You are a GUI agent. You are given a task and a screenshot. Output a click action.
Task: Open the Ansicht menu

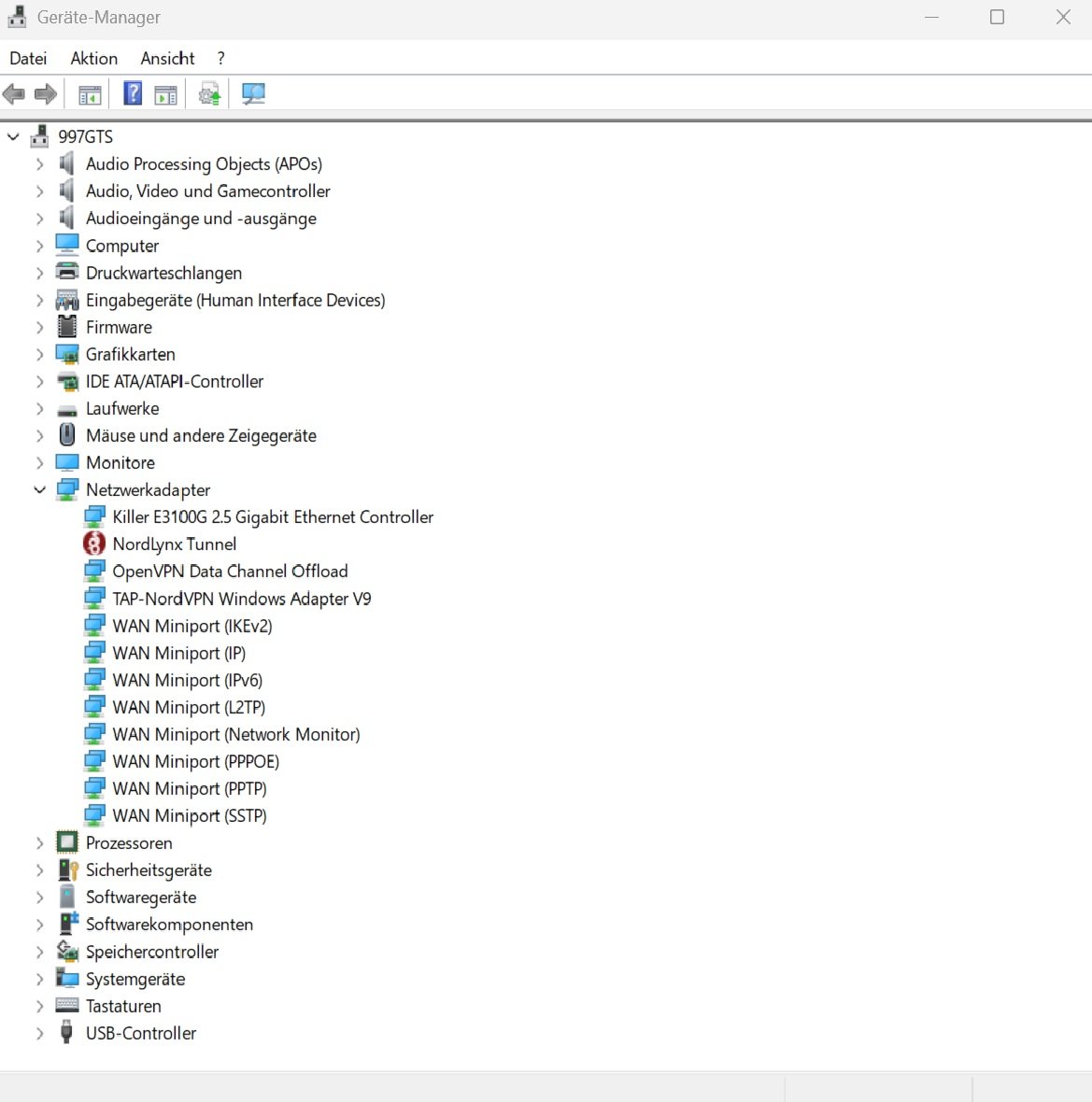167,58
